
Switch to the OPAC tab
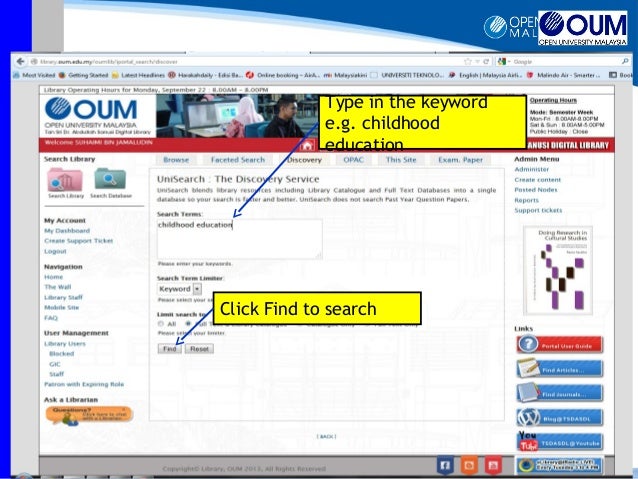(x=354, y=160)
